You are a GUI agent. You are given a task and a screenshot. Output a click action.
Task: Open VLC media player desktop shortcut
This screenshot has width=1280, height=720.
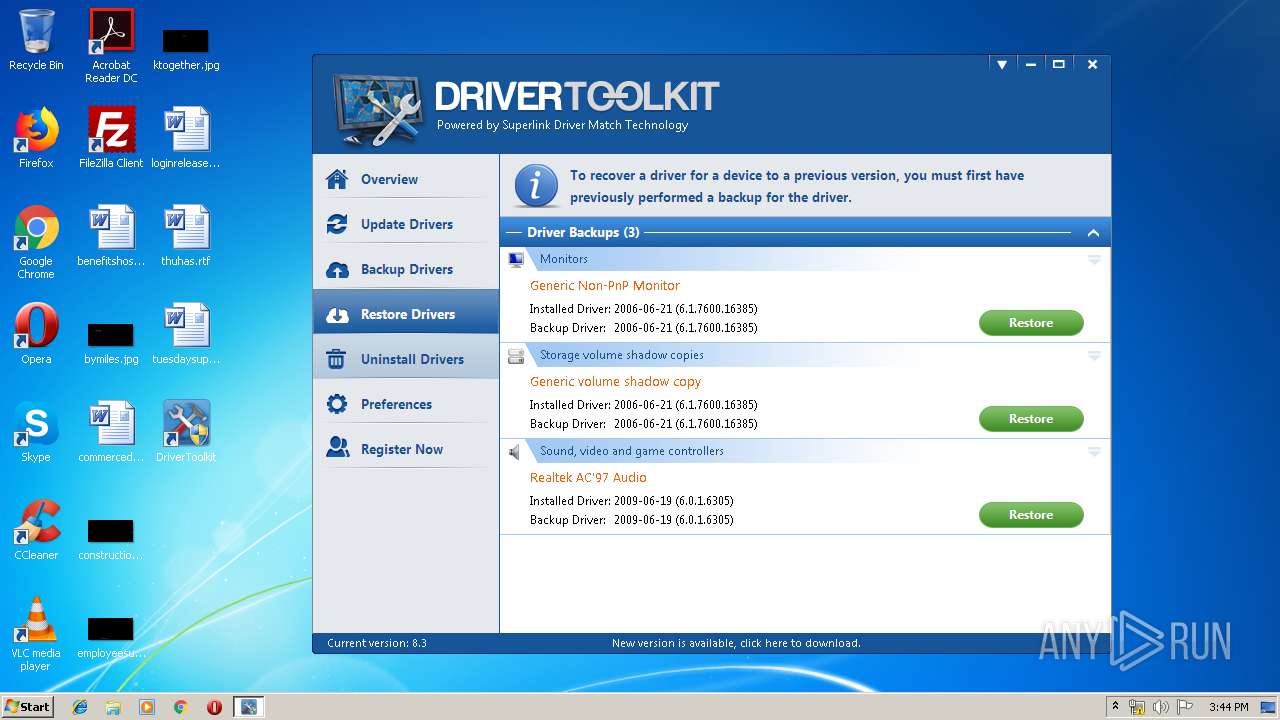(36, 634)
